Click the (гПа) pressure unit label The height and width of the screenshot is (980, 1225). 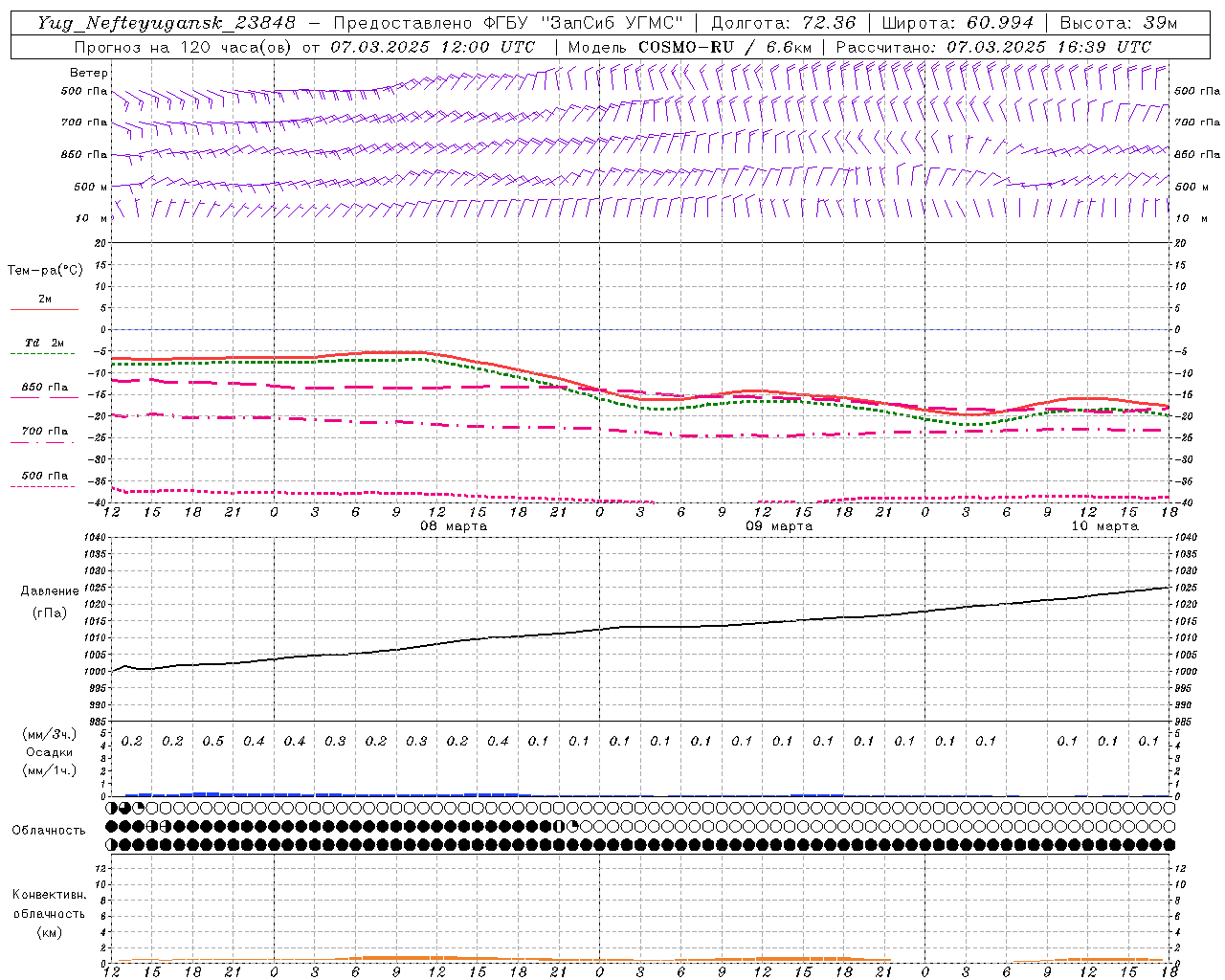pyautogui.click(x=50, y=612)
